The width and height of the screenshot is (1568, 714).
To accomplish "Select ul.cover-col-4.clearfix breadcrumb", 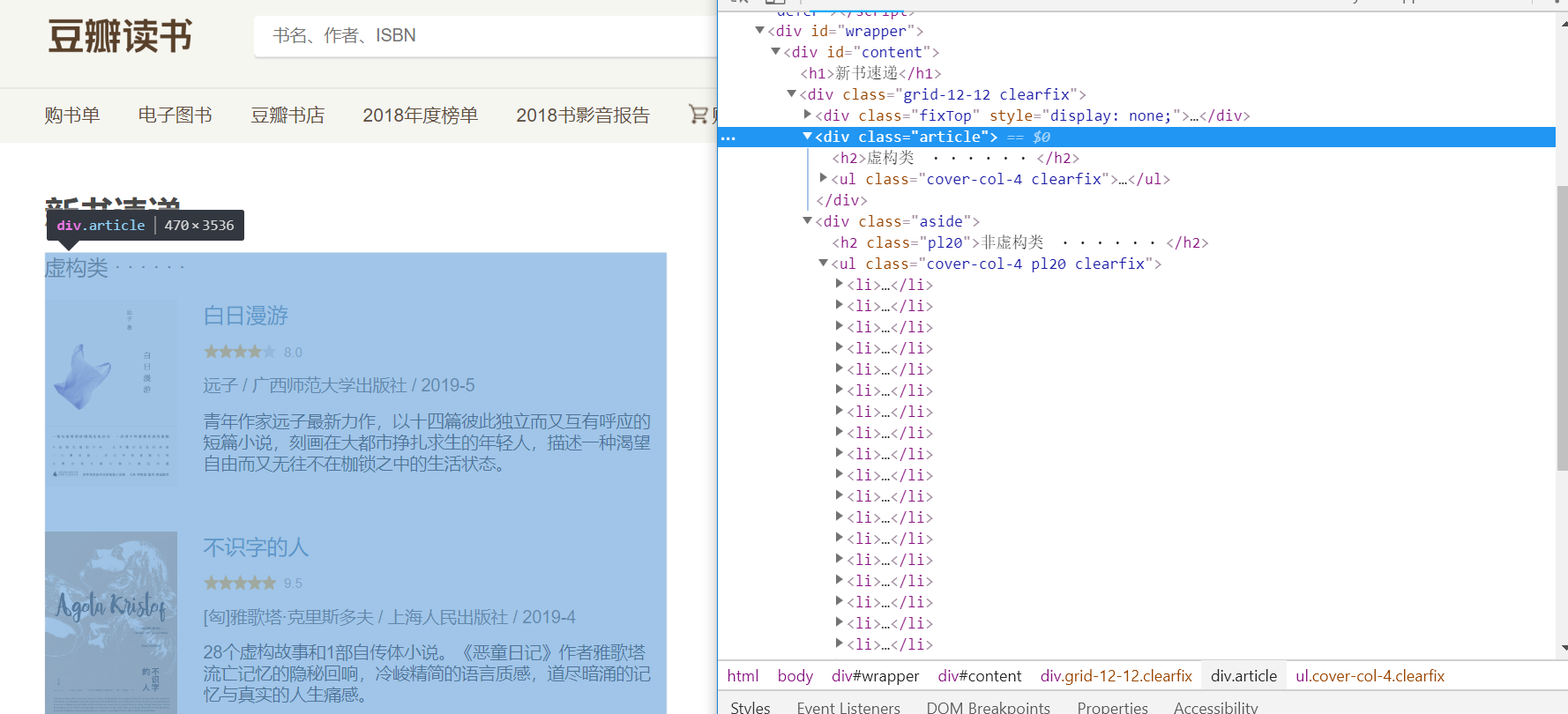I will 1370,676.
